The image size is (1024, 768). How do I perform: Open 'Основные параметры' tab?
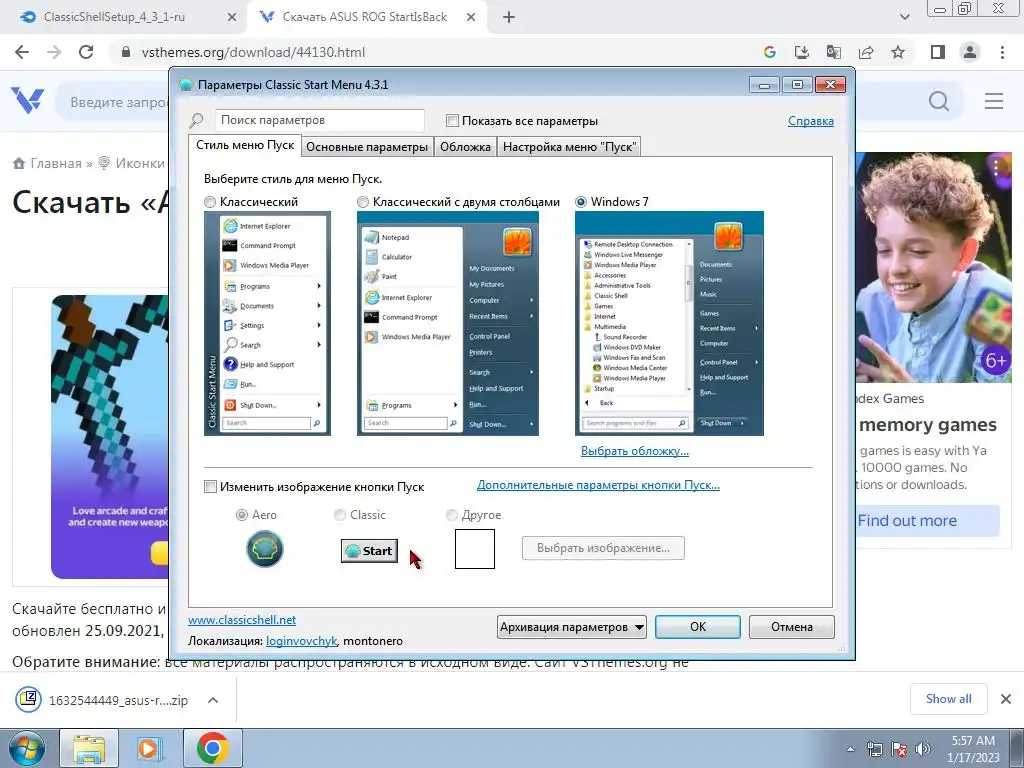tap(367, 147)
